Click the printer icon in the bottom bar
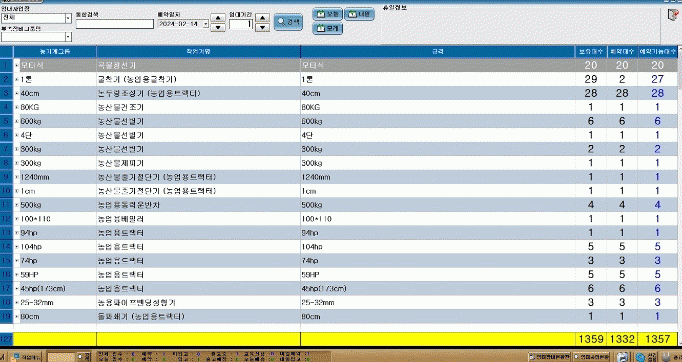The width and height of the screenshot is (682, 362). click(x=623, y=357)
